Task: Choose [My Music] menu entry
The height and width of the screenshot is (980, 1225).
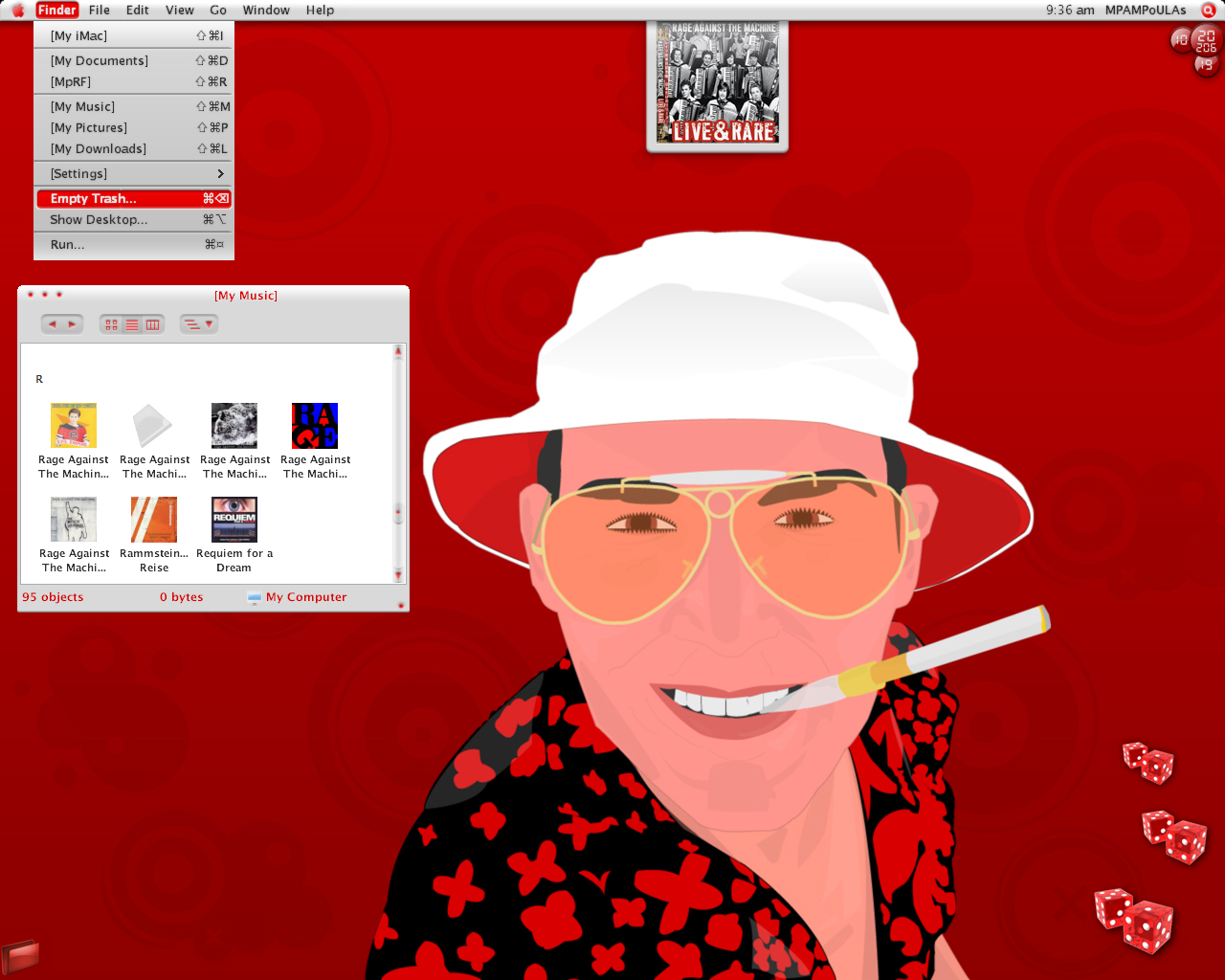Action: (134, 106)
